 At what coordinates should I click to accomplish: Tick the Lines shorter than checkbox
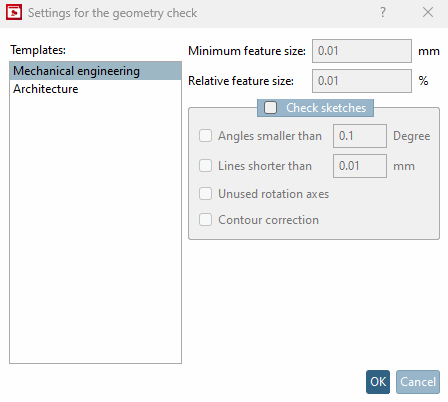click(x=205, y=166)
